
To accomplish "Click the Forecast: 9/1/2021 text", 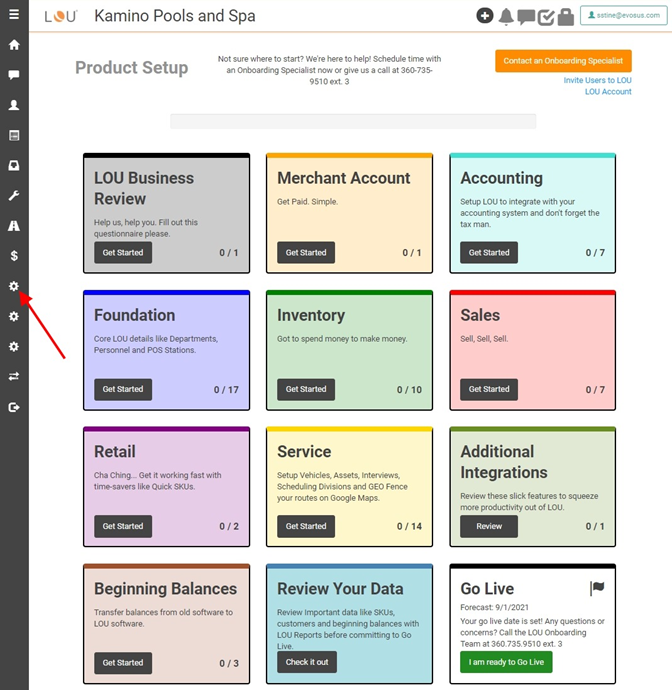I will (x=494, y=607).
